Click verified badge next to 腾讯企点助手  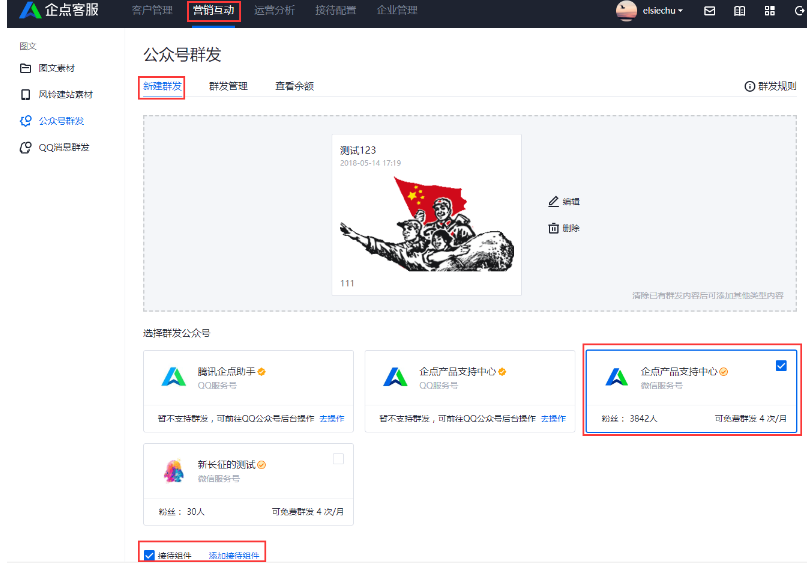point(262,372)
